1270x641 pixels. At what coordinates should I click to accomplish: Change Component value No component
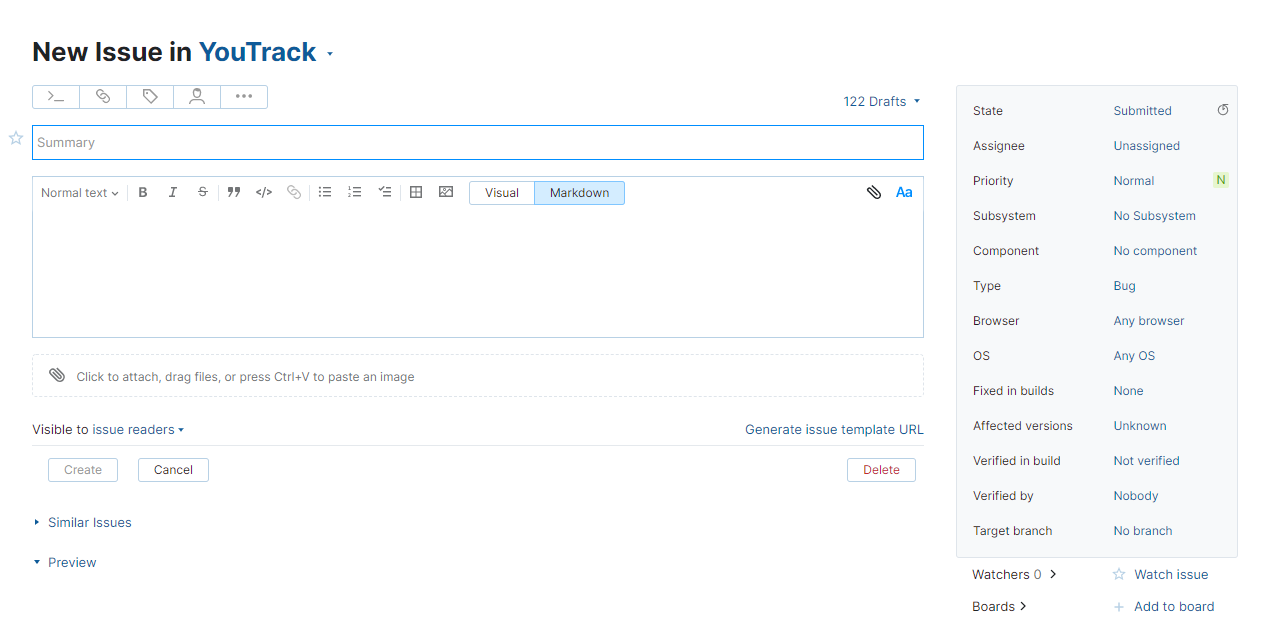tap(1155, 251)
